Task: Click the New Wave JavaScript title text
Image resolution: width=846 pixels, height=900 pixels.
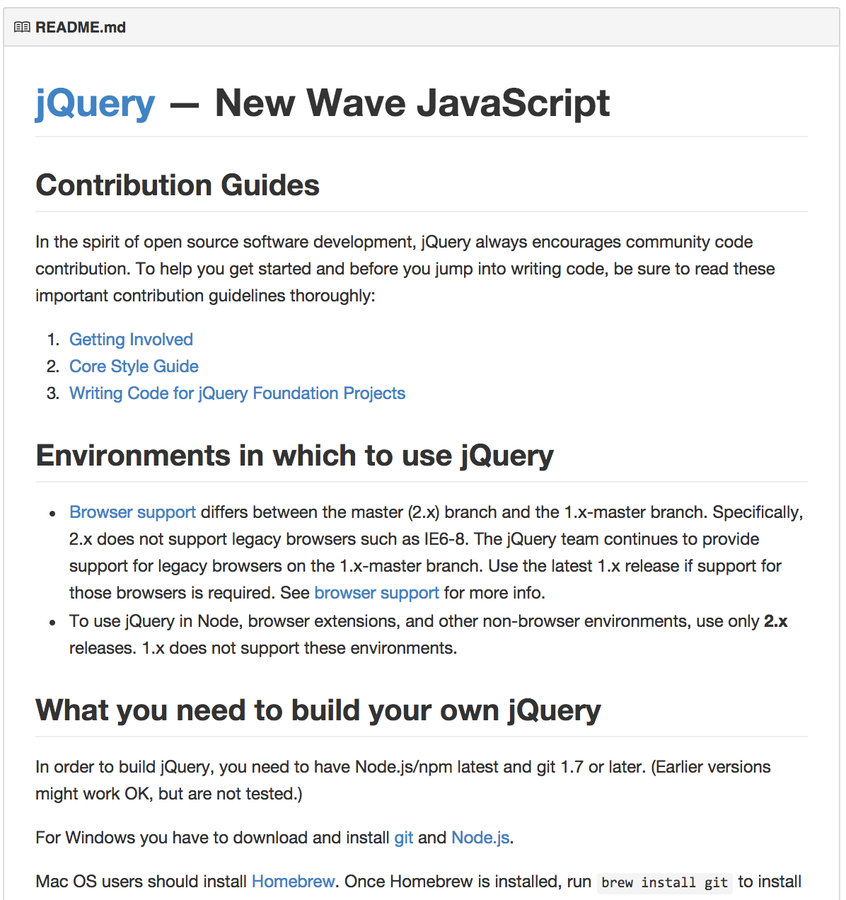Action: tap(412, 103)
